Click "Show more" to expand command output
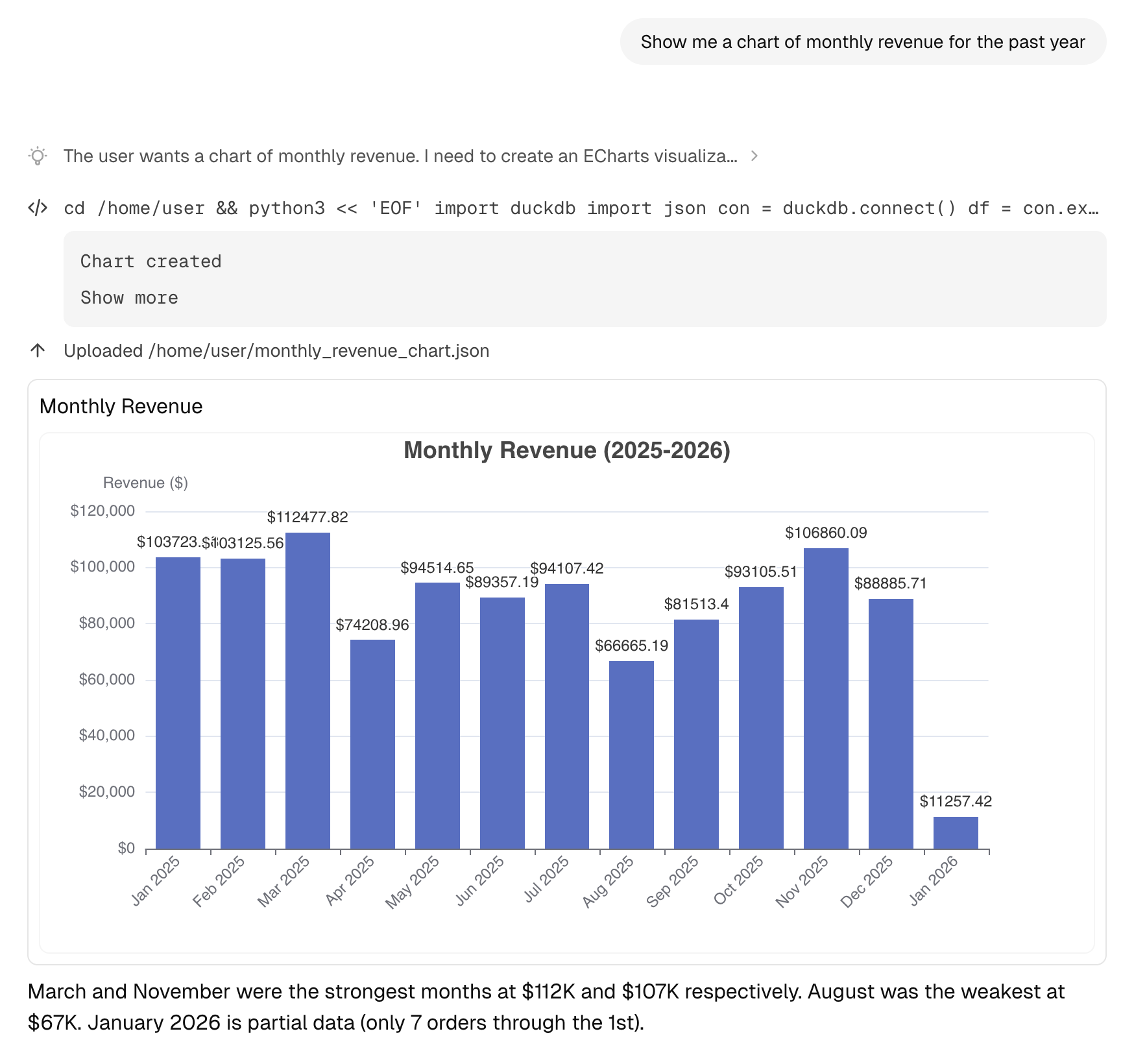The width and height of the screenshot is (1134, 1064). point(129,298)
